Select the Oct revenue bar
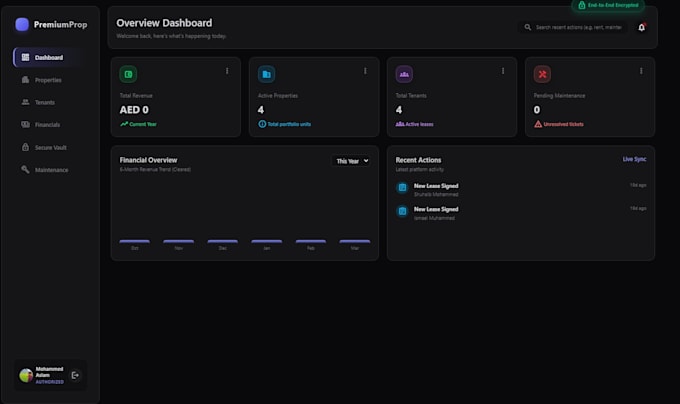680x404 pixels. point(134,241)
